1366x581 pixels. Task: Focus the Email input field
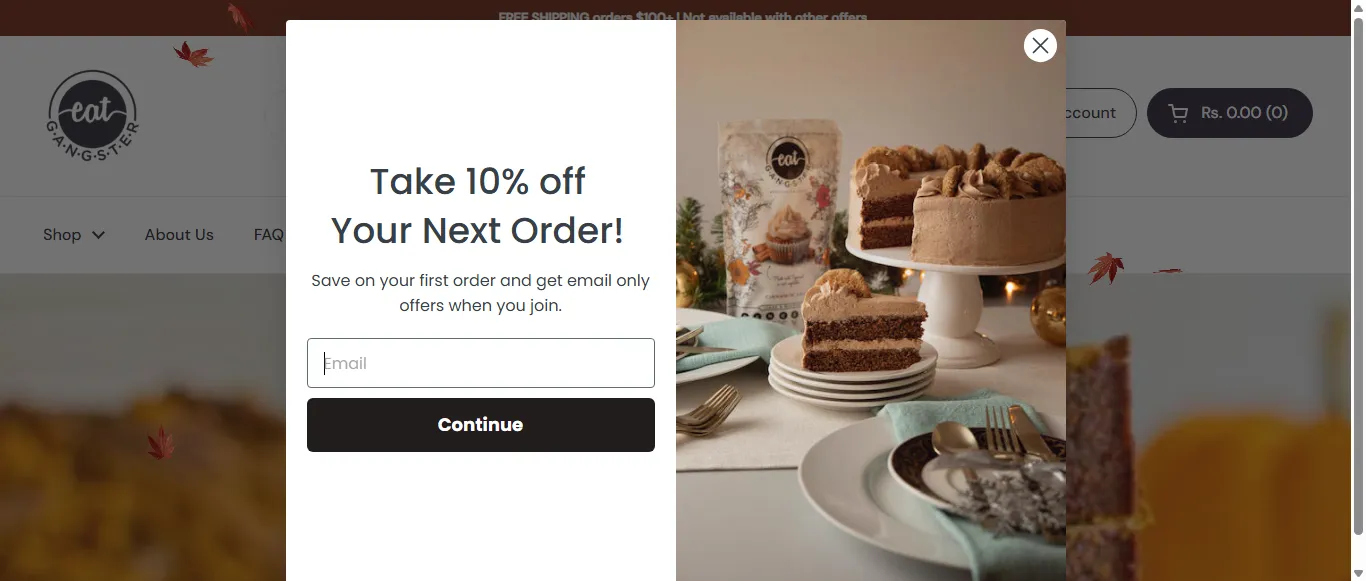coord(480,363)
